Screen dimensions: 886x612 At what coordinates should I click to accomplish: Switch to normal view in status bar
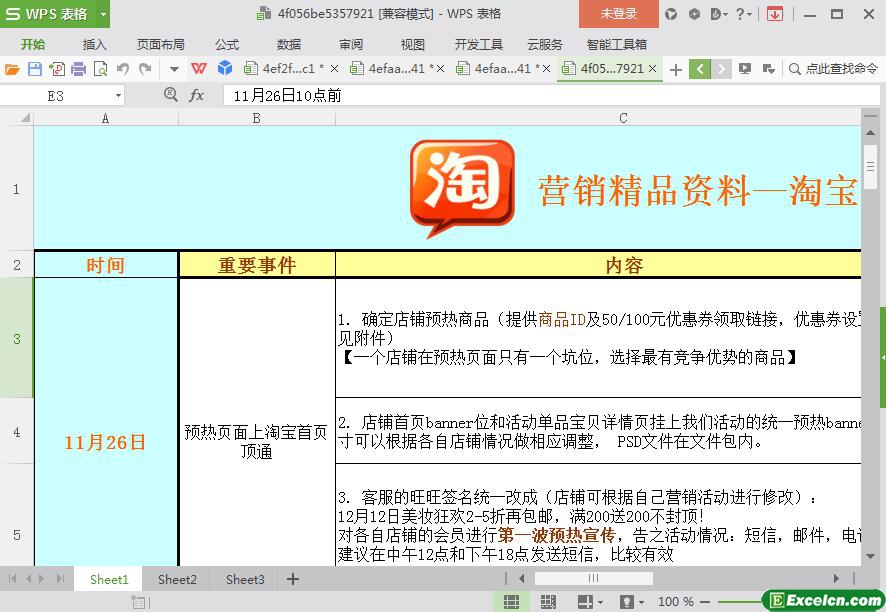(511, 602)
